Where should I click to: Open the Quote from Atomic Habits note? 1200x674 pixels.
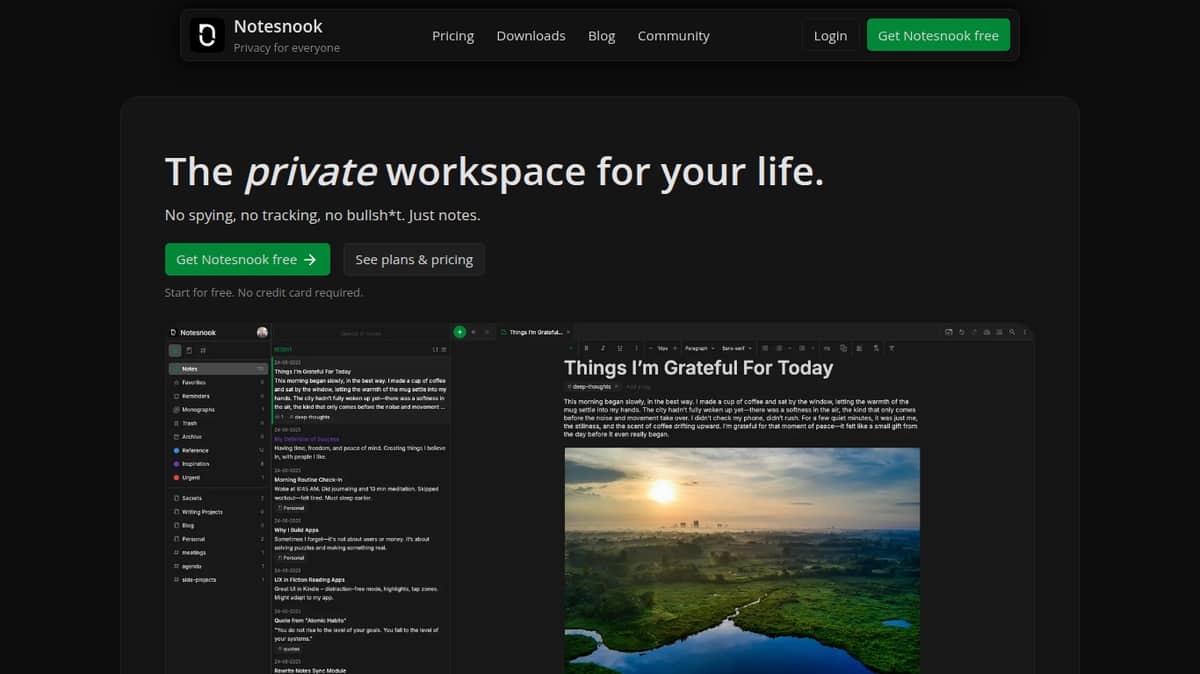tap(360, 630)
